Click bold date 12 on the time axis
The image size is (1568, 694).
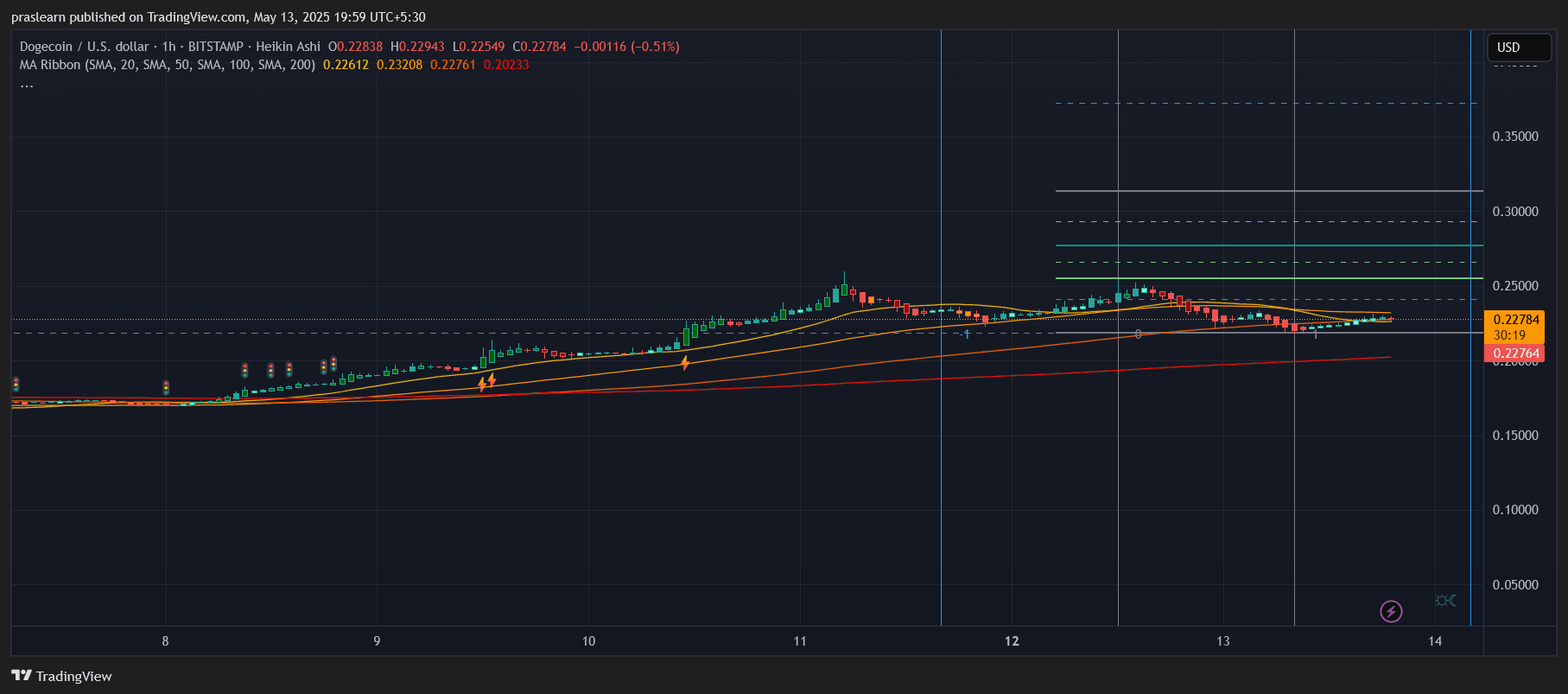point(1012,641)
